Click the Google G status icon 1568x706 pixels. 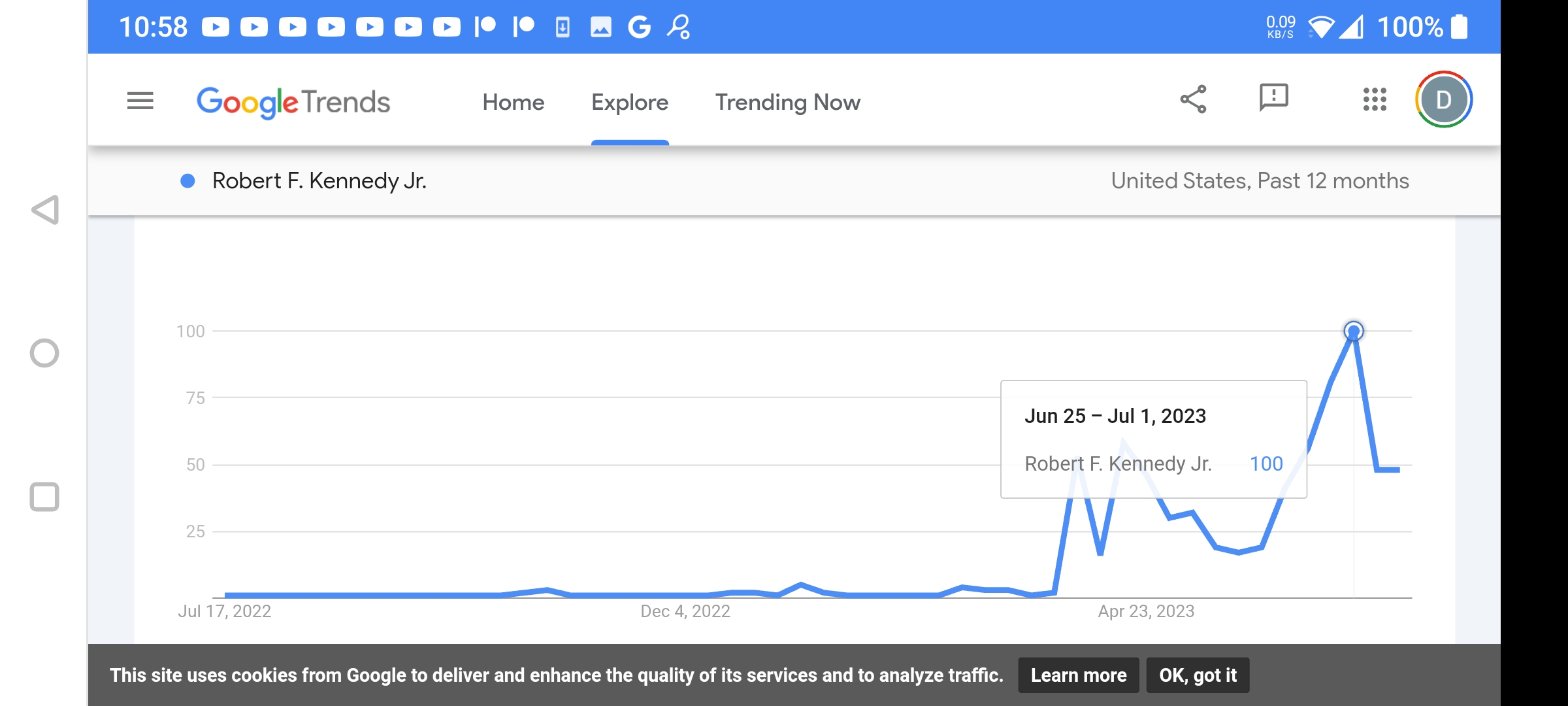point(639,27)
